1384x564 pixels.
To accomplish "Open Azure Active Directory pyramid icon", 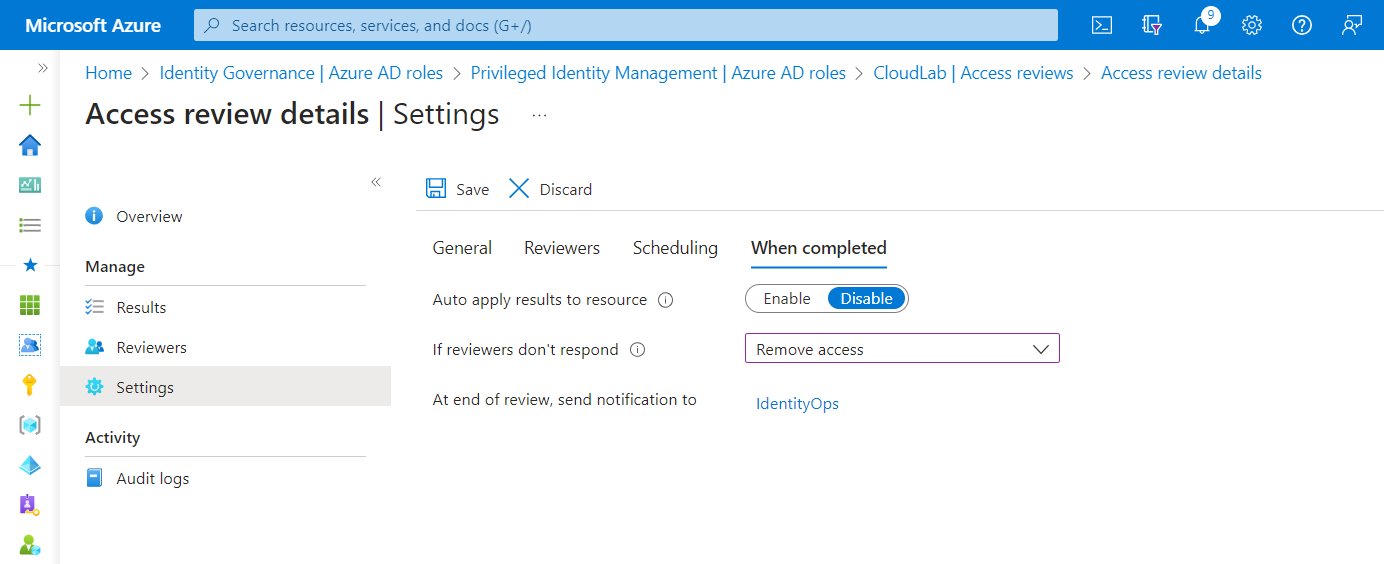I will coord(30,465).
